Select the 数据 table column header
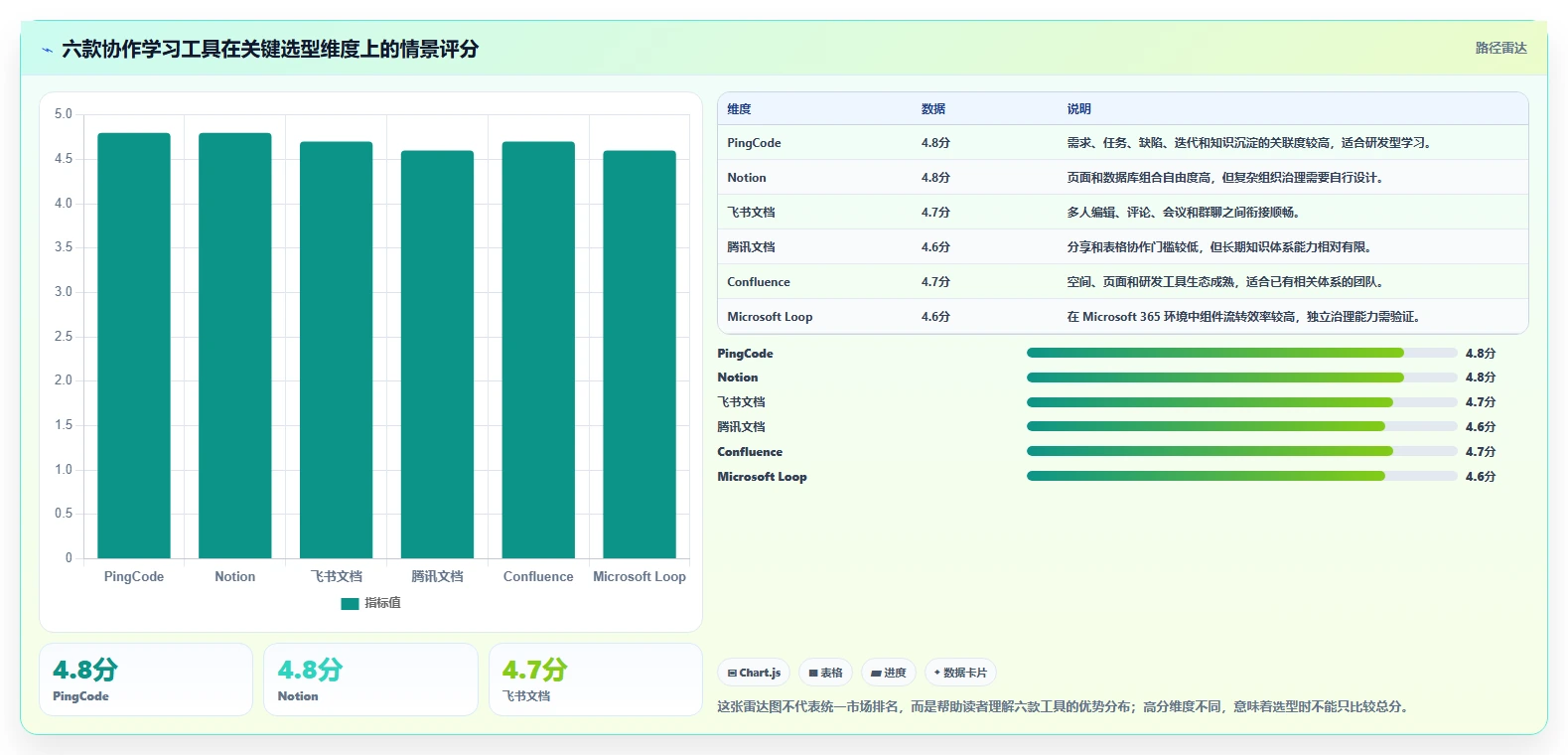Viewport: 1568px width, 755px height. (x=933, y=109)
